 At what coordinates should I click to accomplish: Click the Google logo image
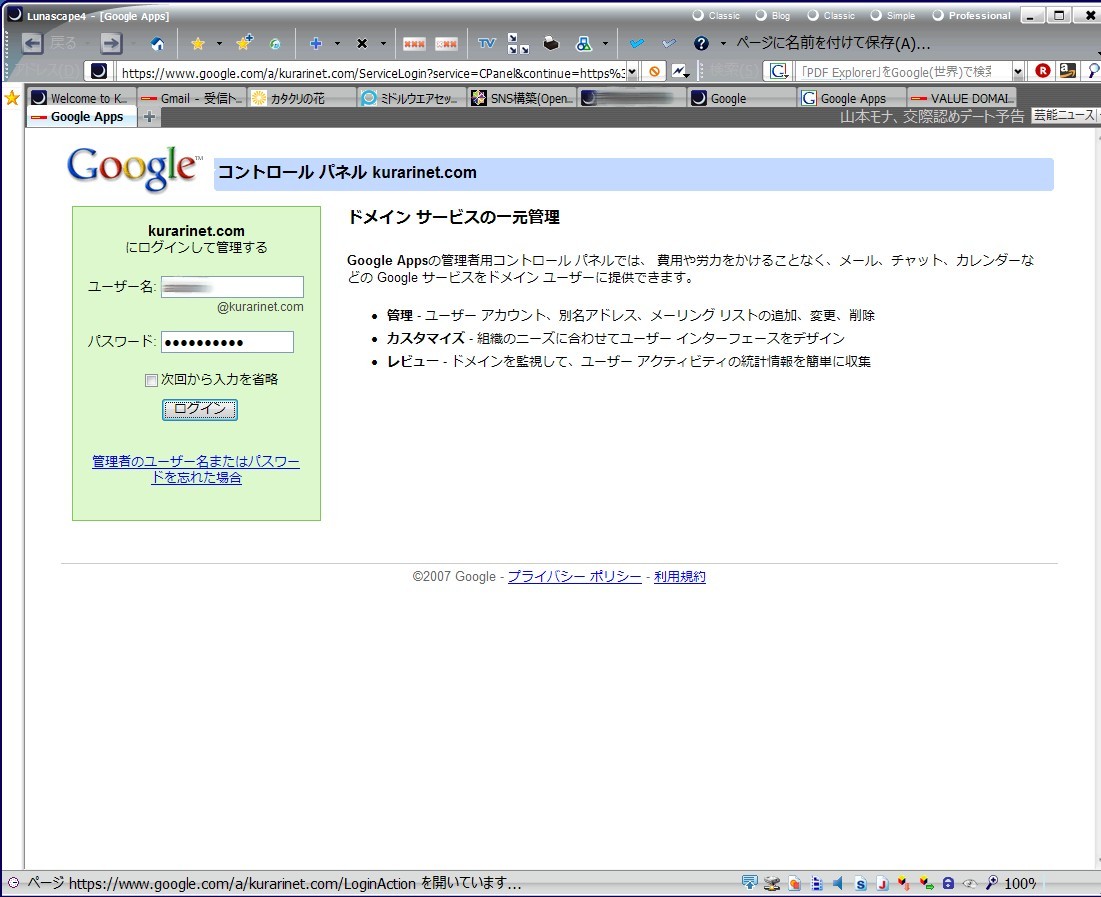click(x=133, y=169)
